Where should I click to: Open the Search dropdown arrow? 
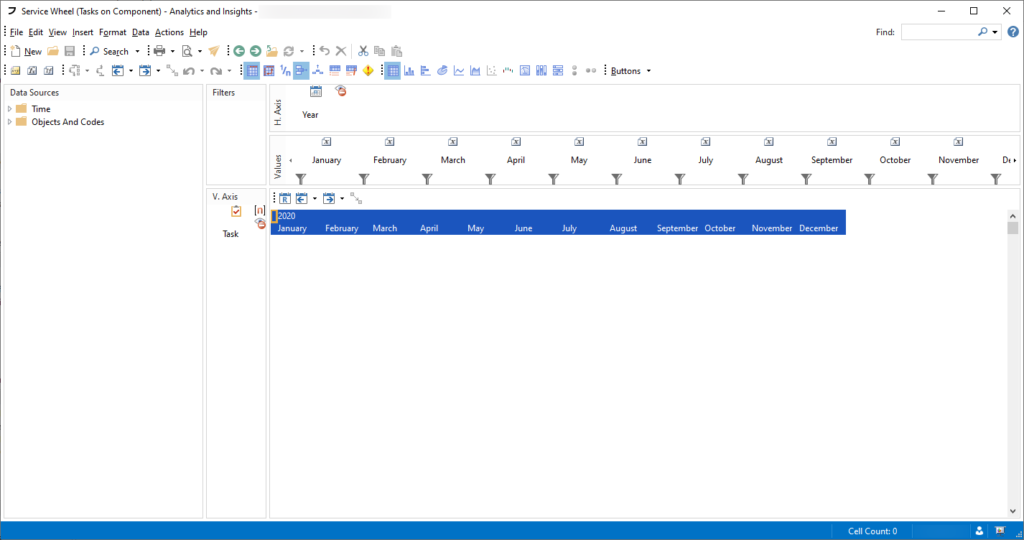coord(137,51)
